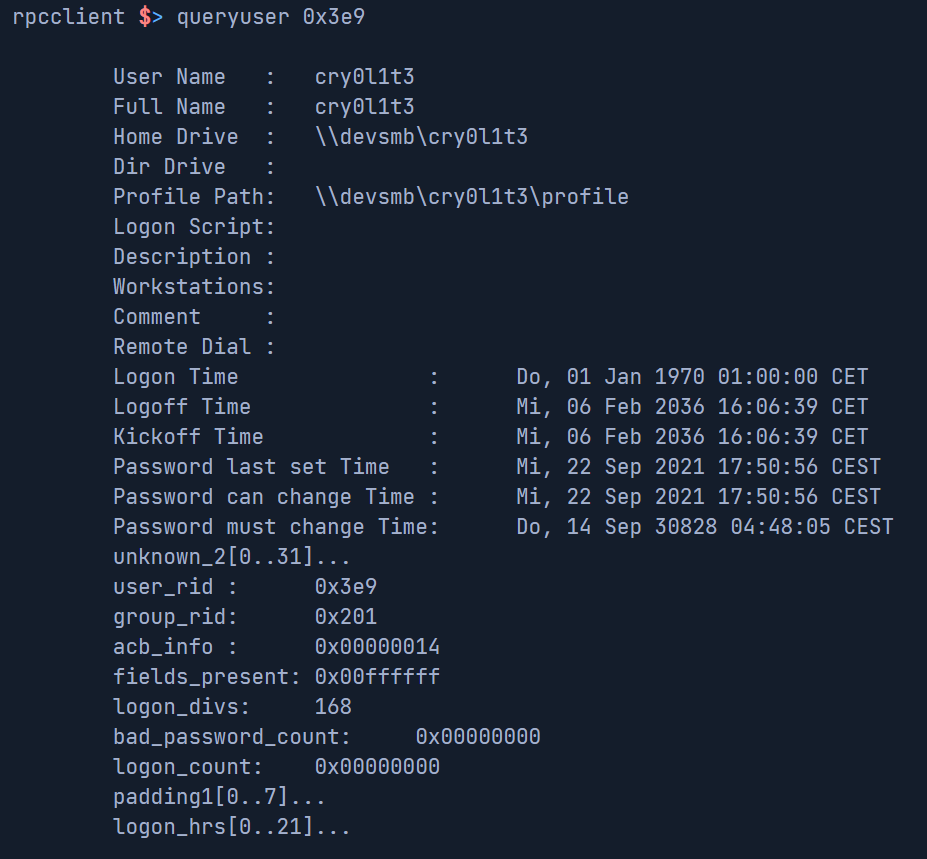
Task: Click the logon_hrs[0..21]... line
Action: 232,827
